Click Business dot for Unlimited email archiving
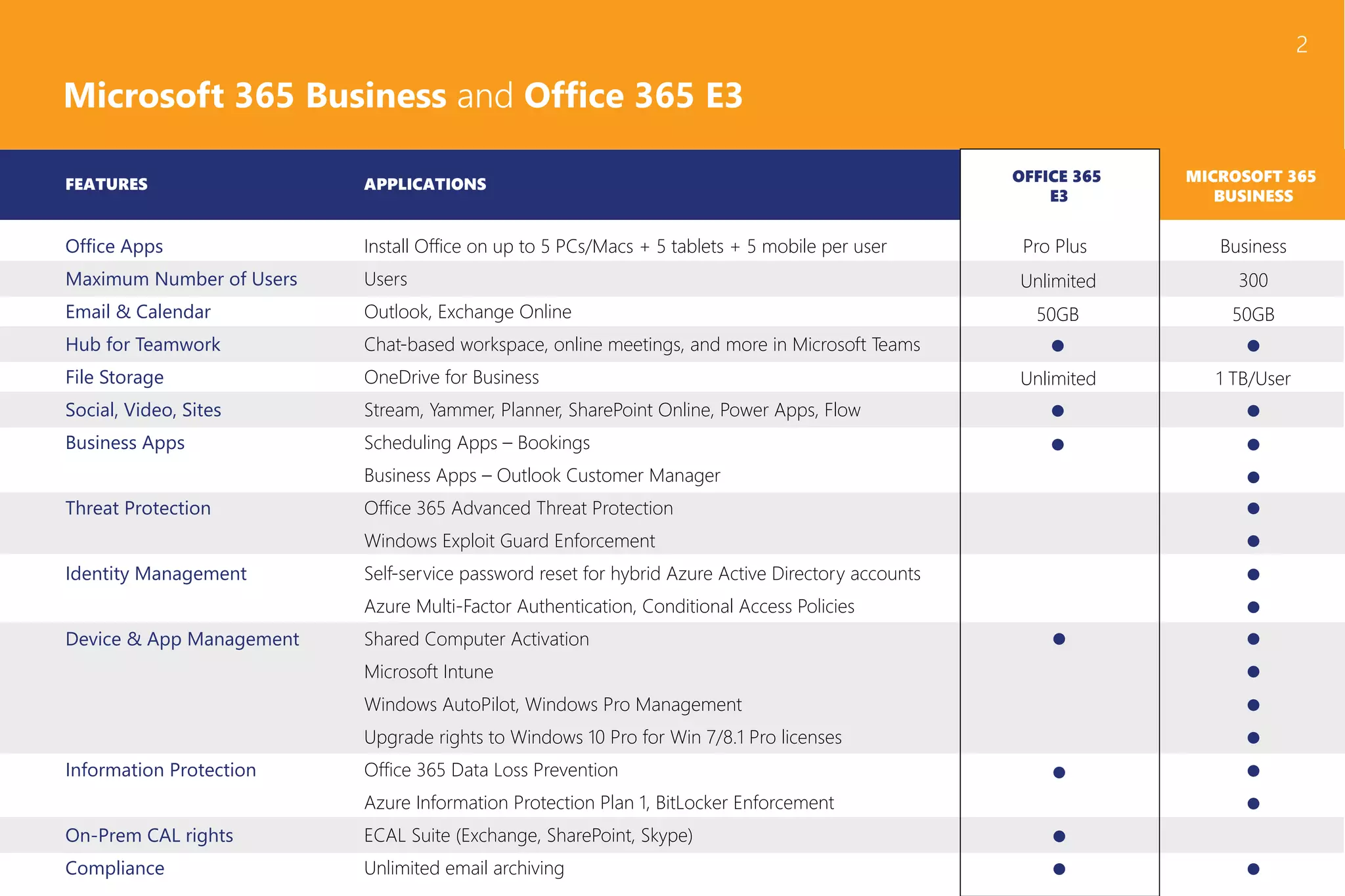1345x896 pixels. pos(1253,869)
